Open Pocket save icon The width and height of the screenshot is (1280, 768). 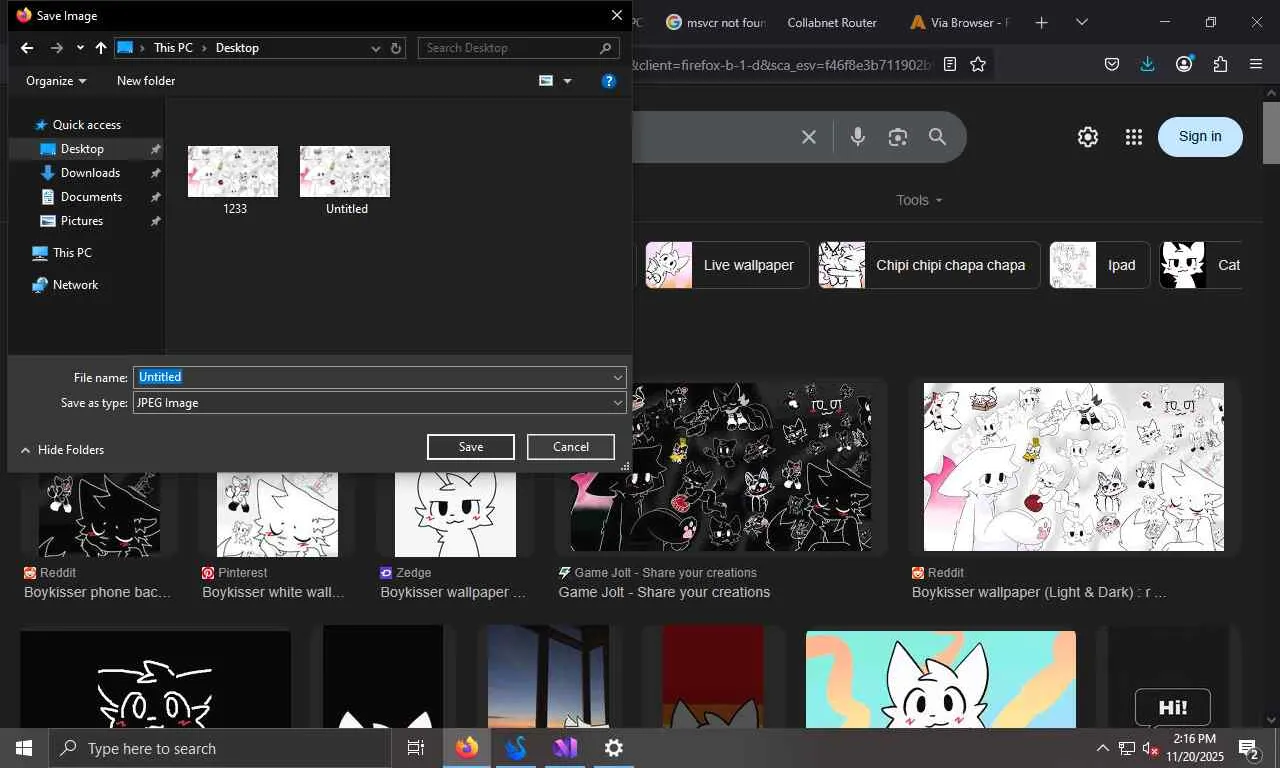(x=1111, y=64)
